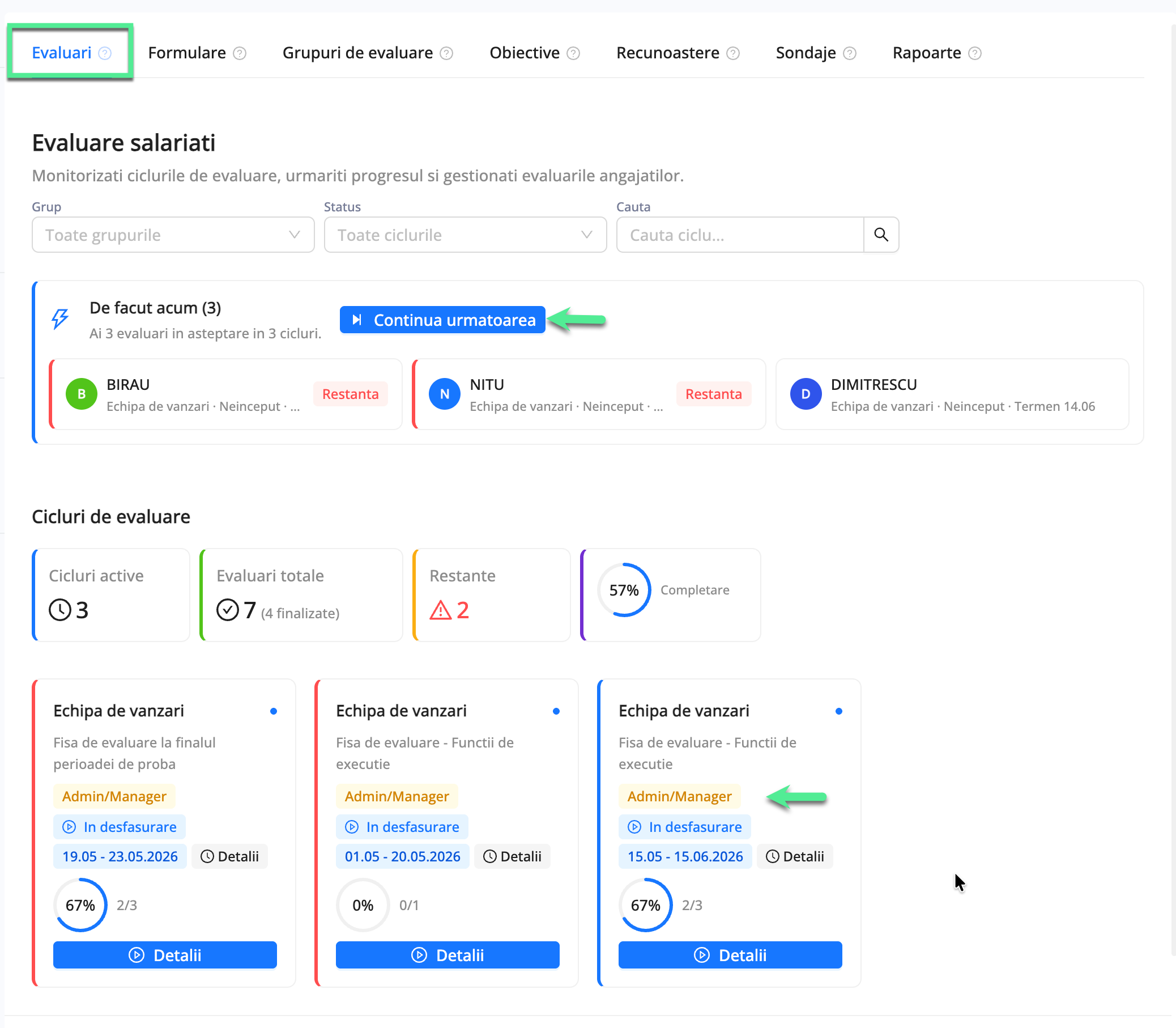Open the DIMITRESCU pending evaluation card

(x=952, y=394)
